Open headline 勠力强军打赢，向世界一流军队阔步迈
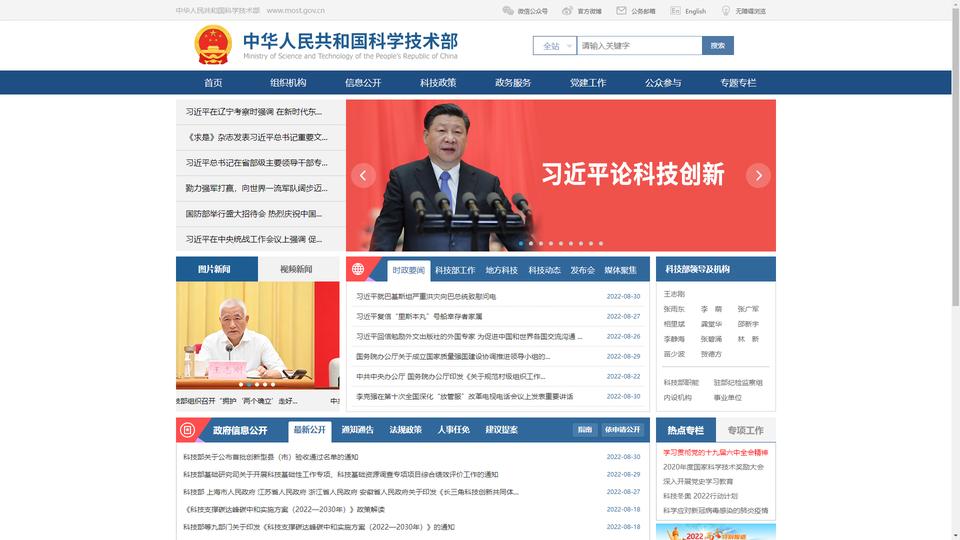The height and width of the screenshot is (540, 960). click(257, 189)
